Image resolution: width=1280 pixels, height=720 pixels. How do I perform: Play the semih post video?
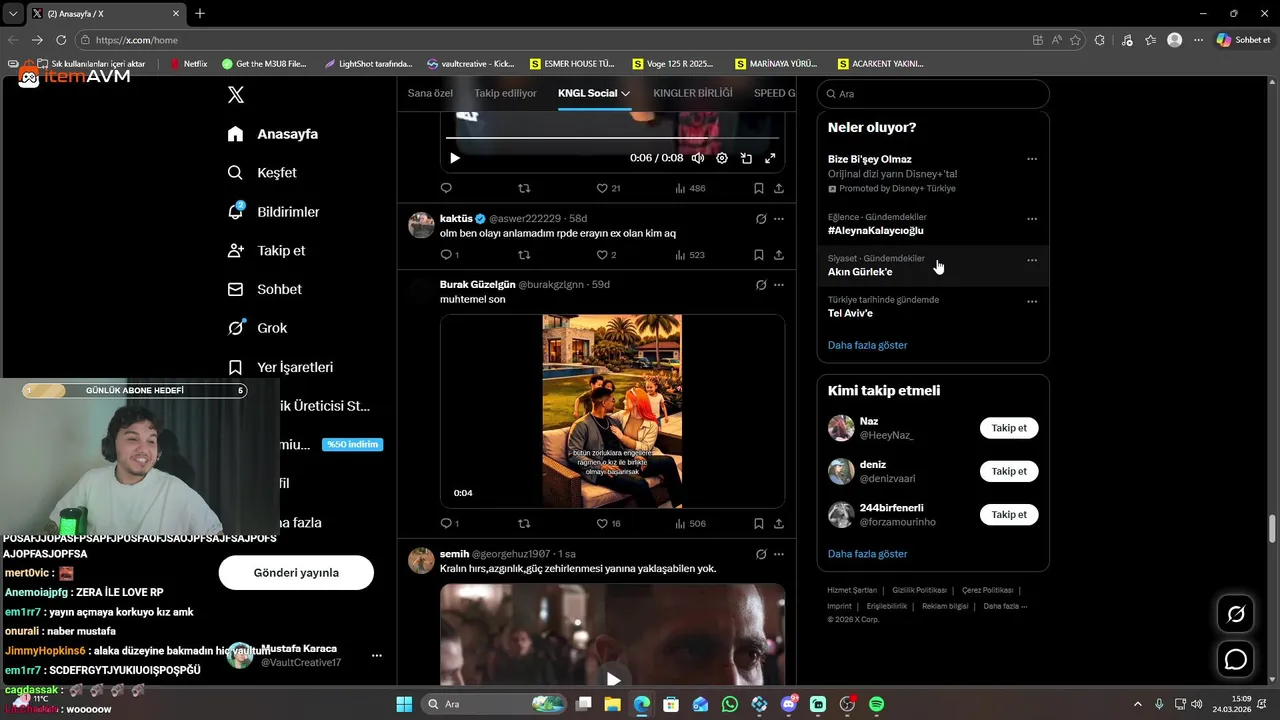tap(613, 680)
